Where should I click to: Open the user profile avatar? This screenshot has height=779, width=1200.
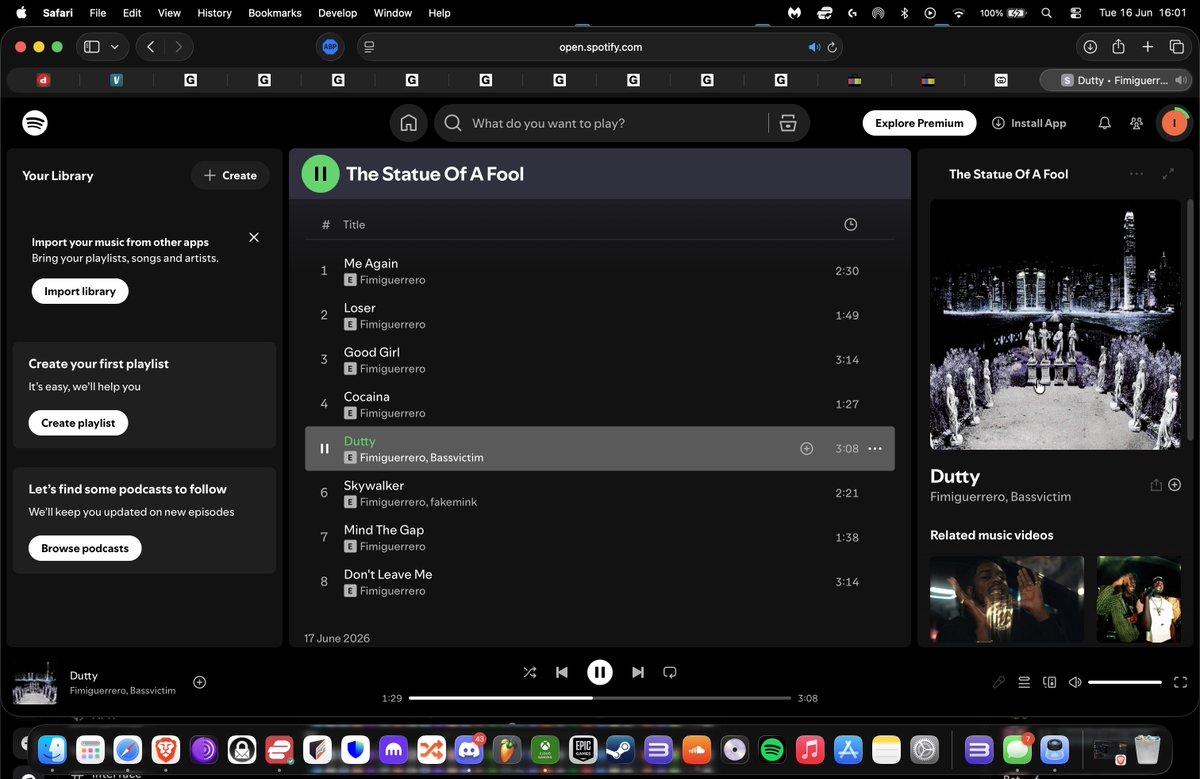[x=1172, y=123]
